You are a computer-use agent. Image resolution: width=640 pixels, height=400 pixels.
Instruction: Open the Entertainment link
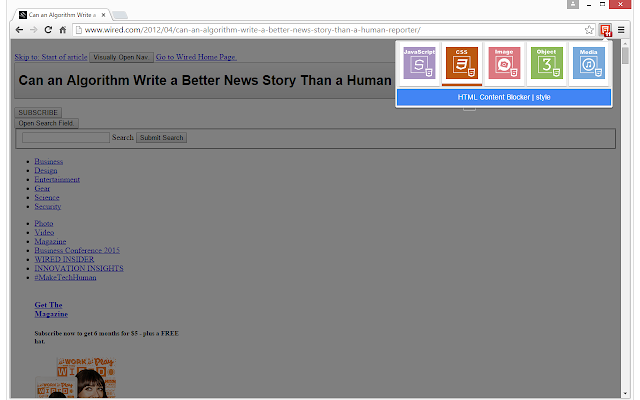(x=57, y=179)
